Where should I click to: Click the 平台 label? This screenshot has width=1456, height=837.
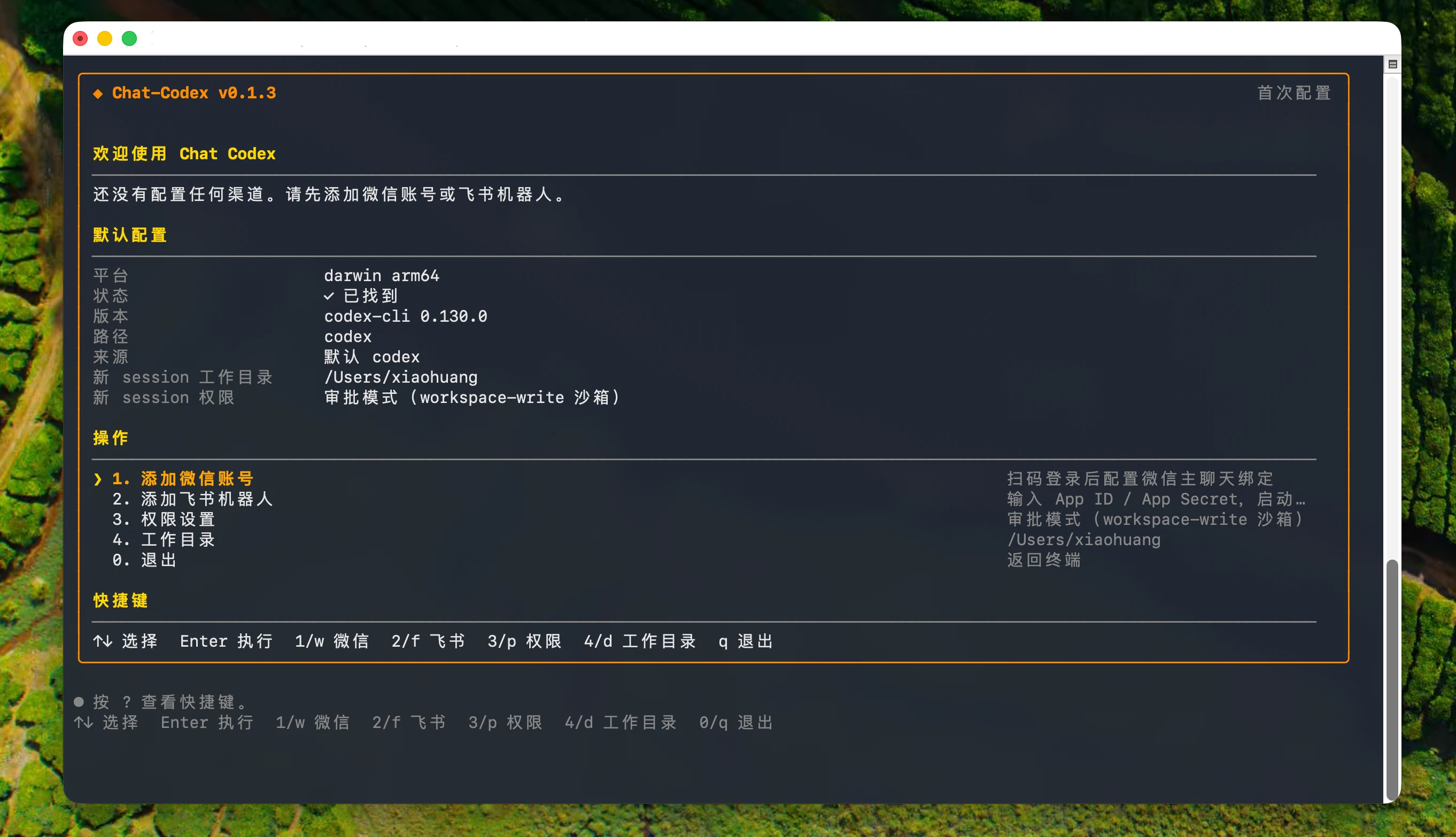click(110, 276)
